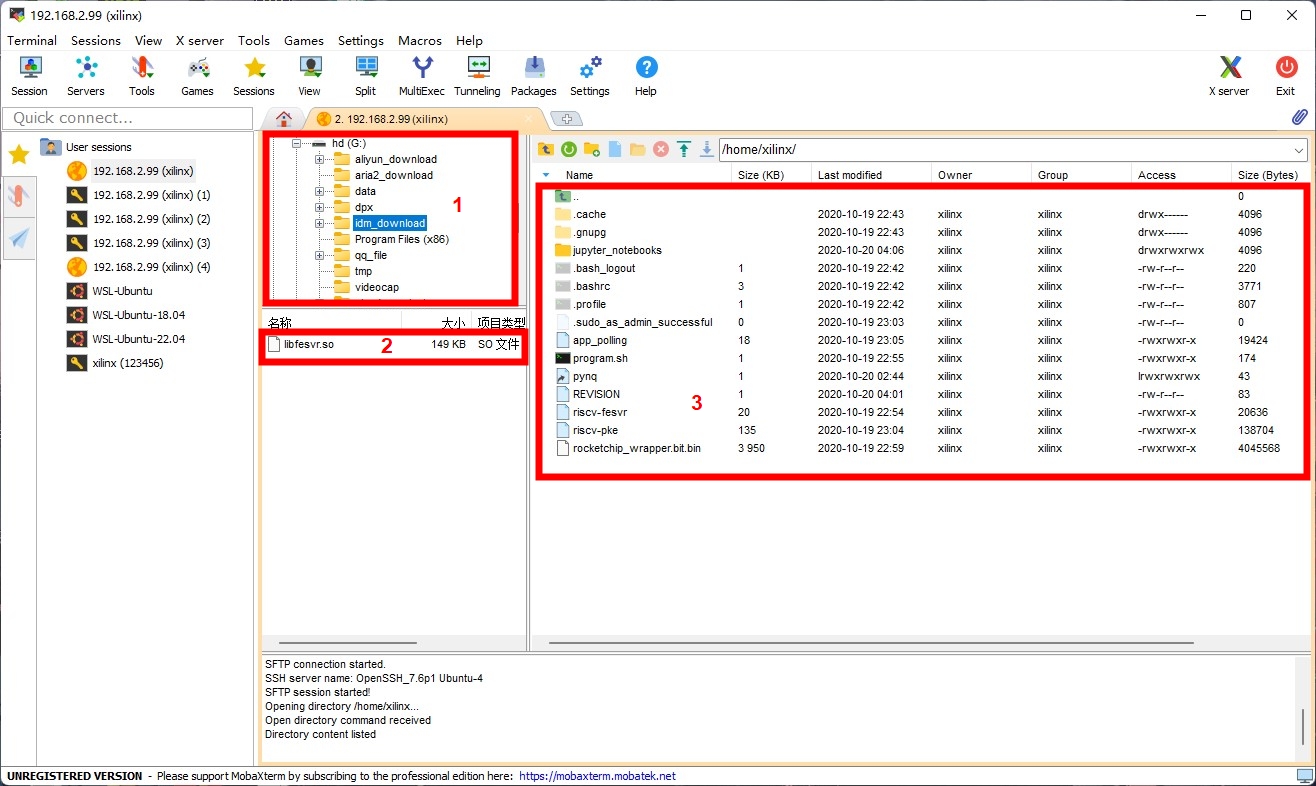Select the Split terminal toolbar icon
Screen dimensions: 1316x786
[366, 76]
